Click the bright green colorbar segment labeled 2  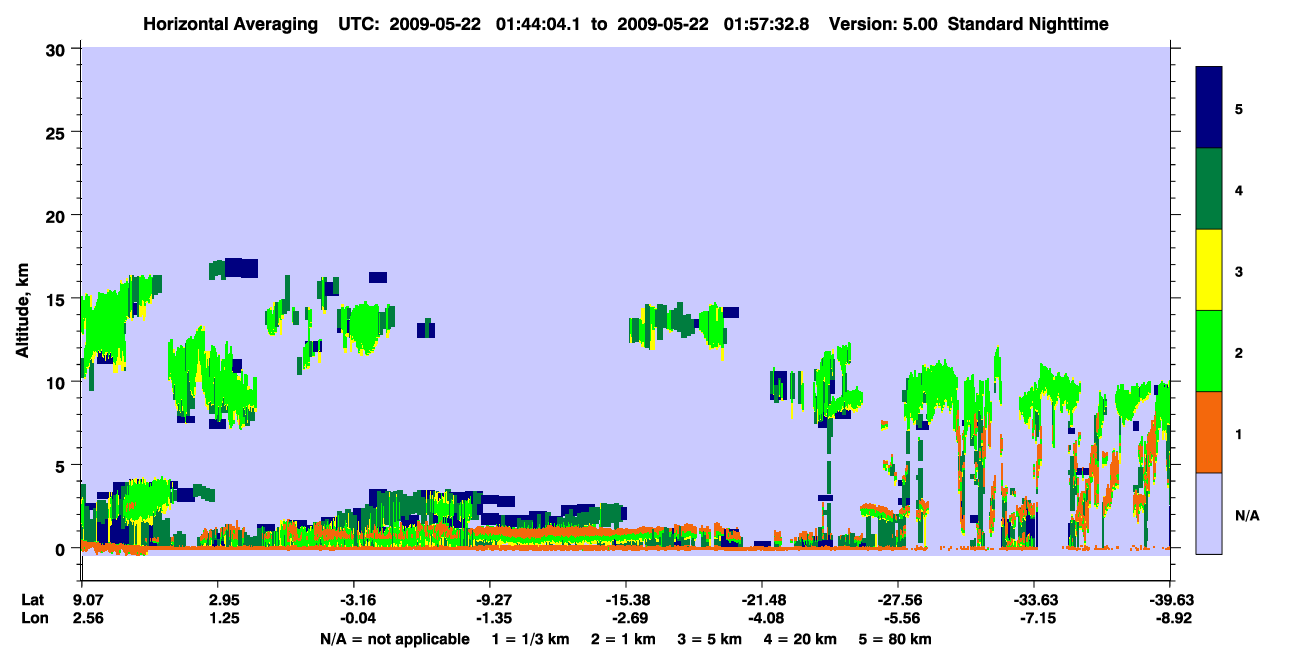(1209, 351)
